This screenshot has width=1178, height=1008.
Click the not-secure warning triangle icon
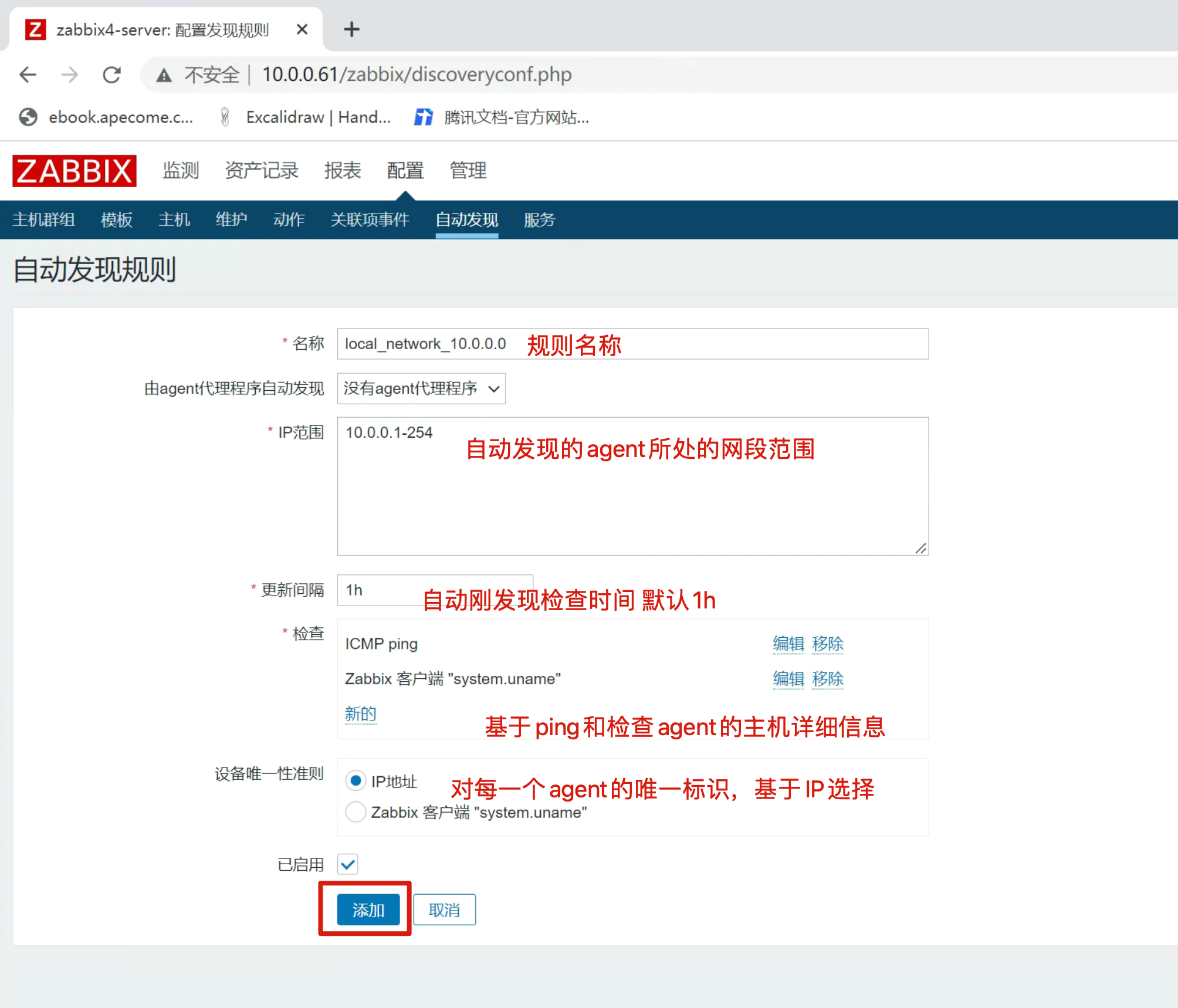(164, 75)
